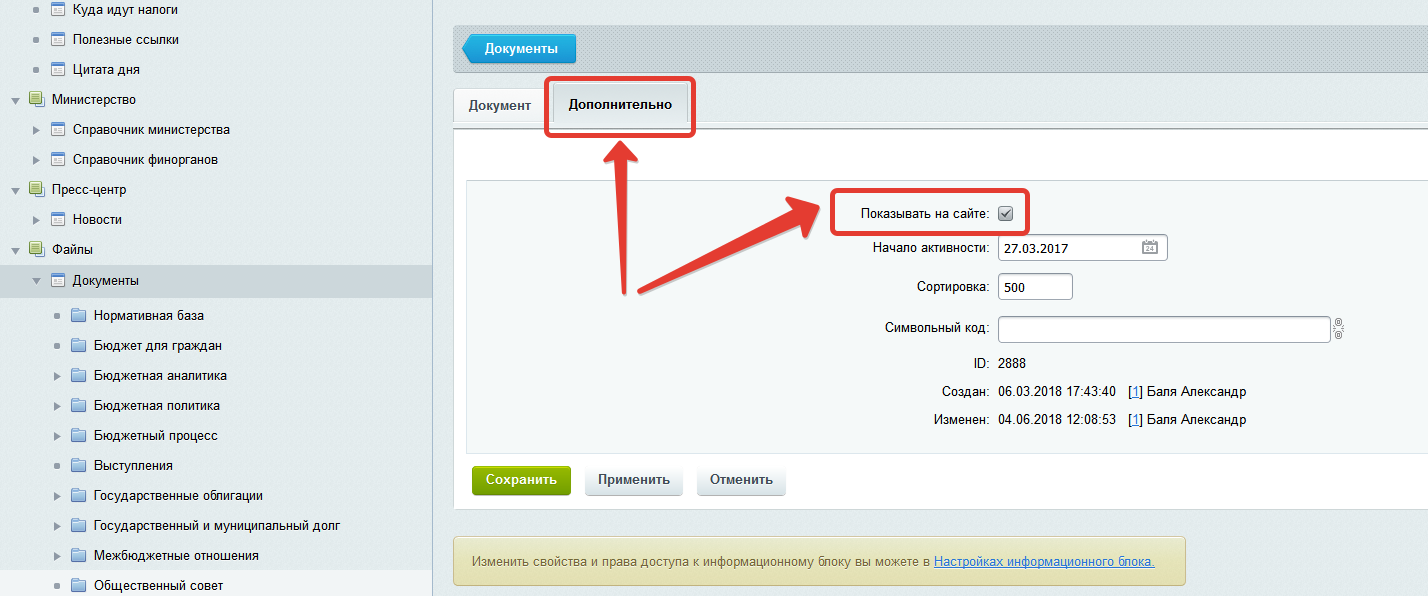Open the Дополнительно tab
This screenshot has width=1428, height=596.
coord(620,105)
